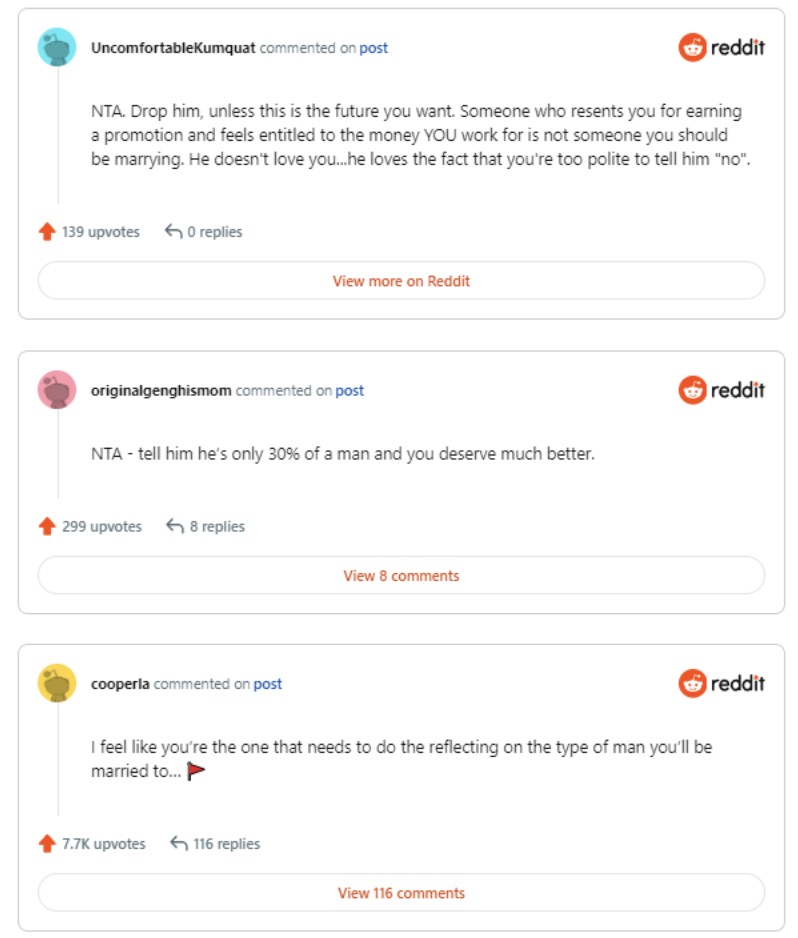Image resolution: width=798 pixels, height=938 pixels.
Task: Click upvote arrow beside 139 upvotes
Action: pos(46,232)
